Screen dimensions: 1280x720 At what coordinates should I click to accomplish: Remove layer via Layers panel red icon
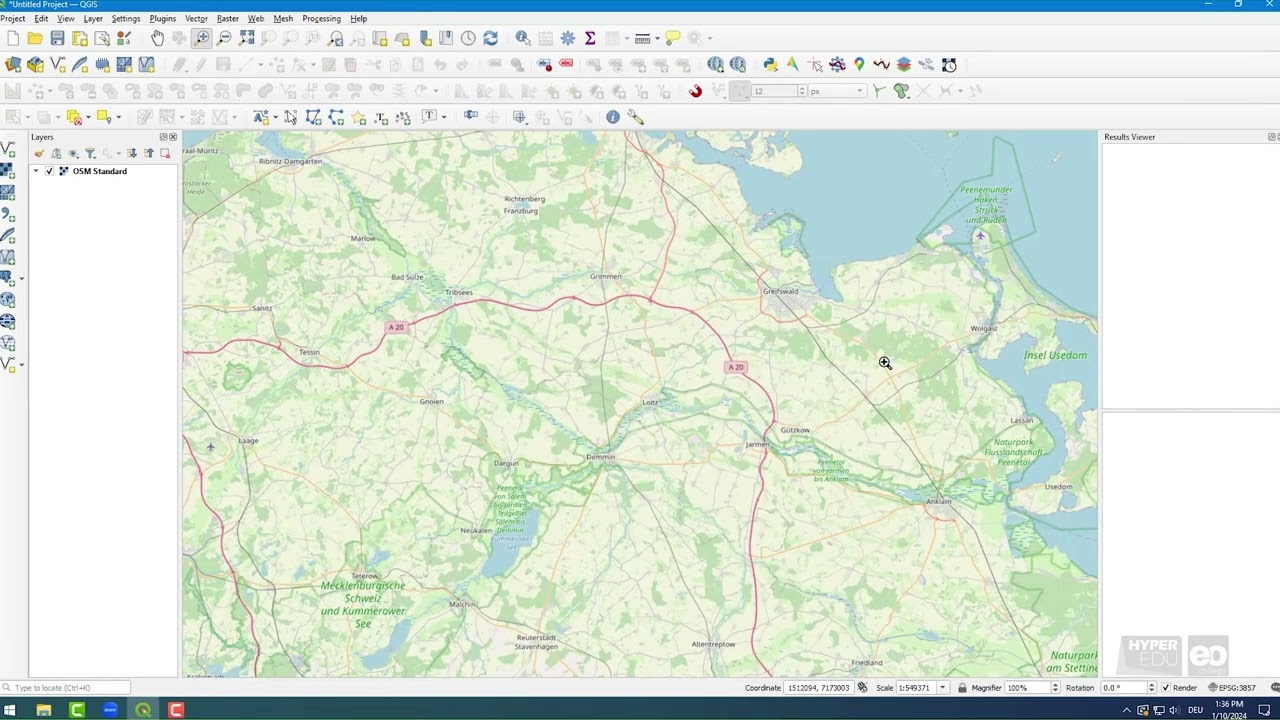point(165,153)
